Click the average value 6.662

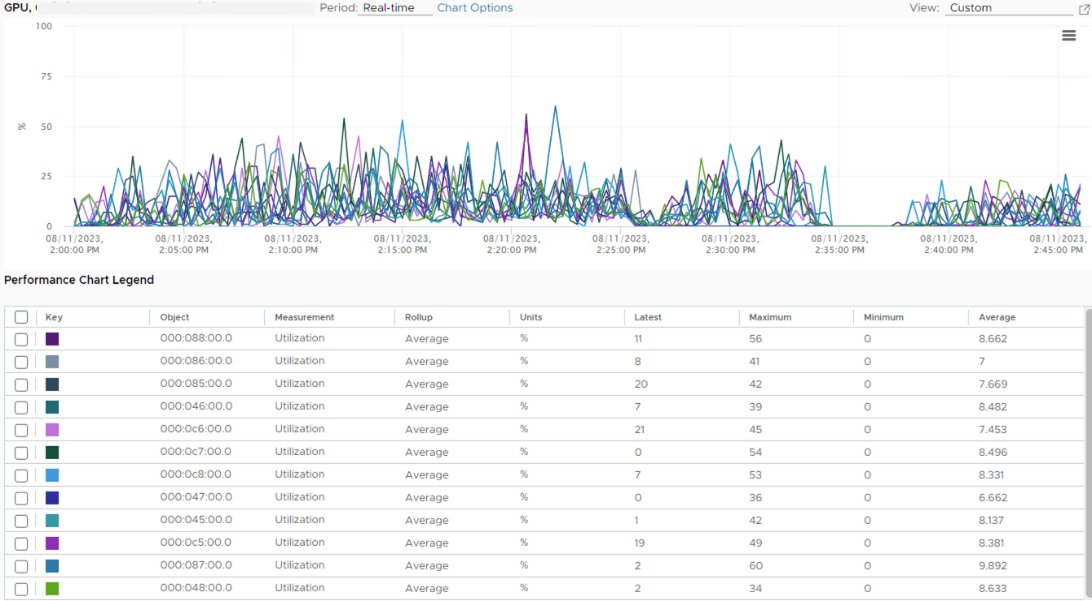point(992,497)
